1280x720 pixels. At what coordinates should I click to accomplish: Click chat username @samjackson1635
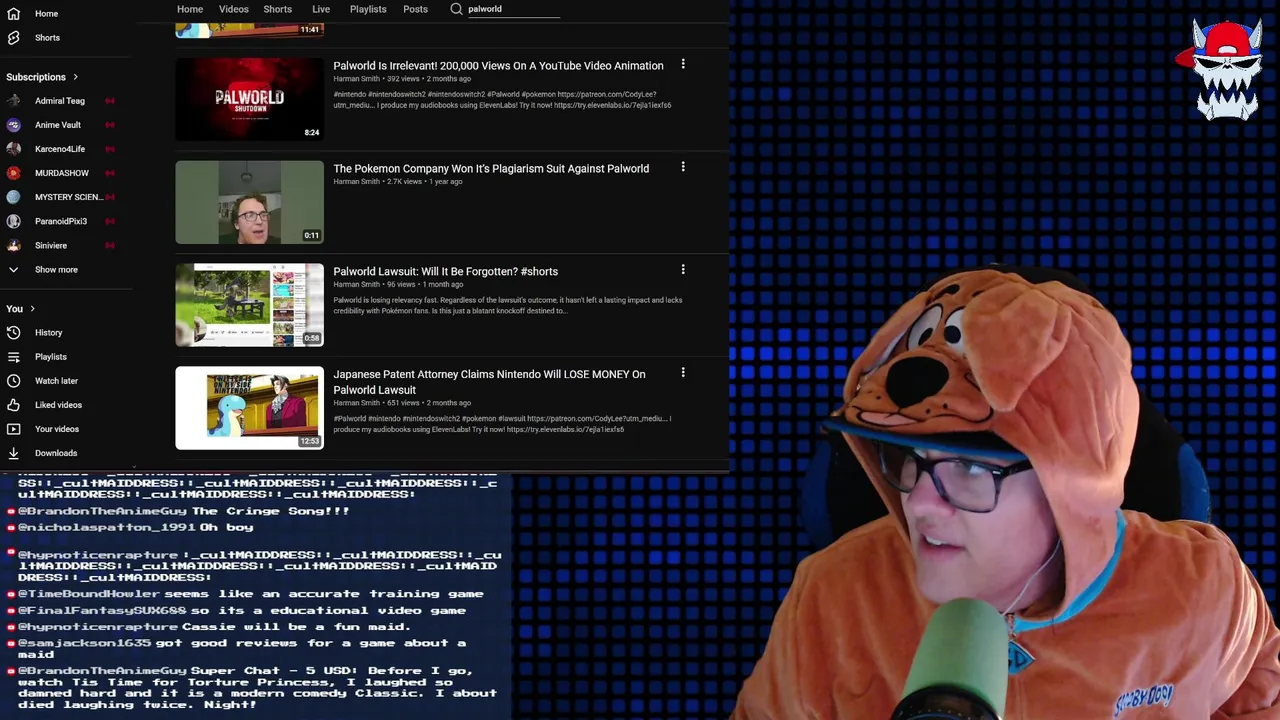[x=85, y=644]
